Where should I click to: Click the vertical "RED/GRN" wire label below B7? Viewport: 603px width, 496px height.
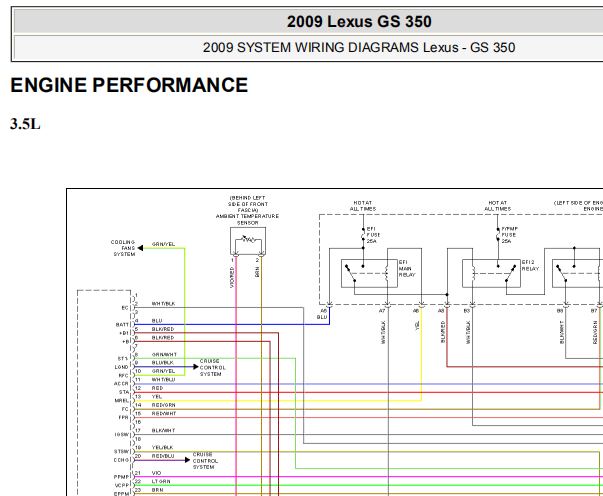[x=595, y=332]
